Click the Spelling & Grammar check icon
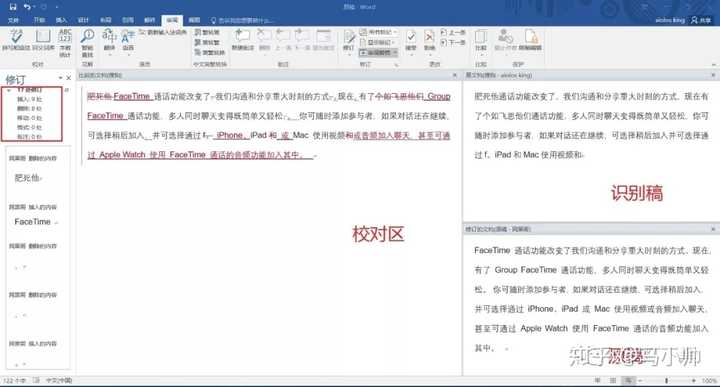The width and height of the screenshot is (720, 387). [16, 39]
